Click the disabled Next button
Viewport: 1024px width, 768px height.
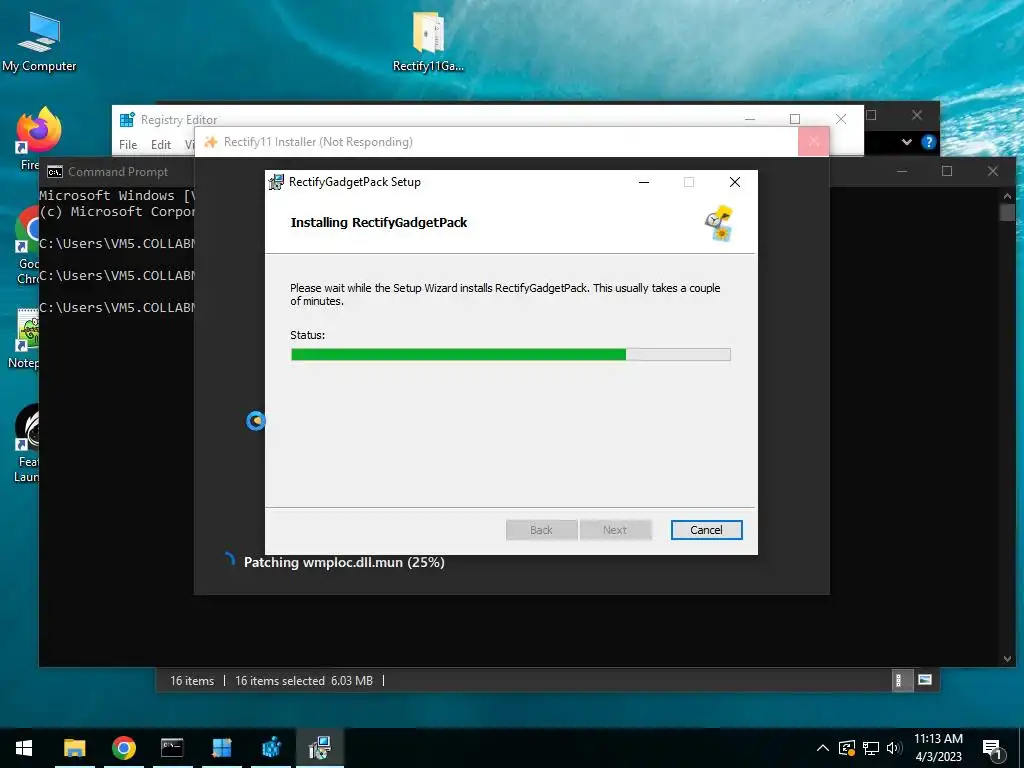pos(615,530)
